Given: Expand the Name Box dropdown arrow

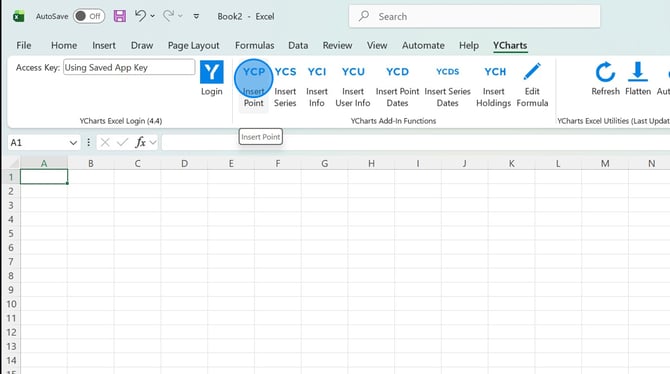Looking at the screenshot, I should click(x=73, y=143).
